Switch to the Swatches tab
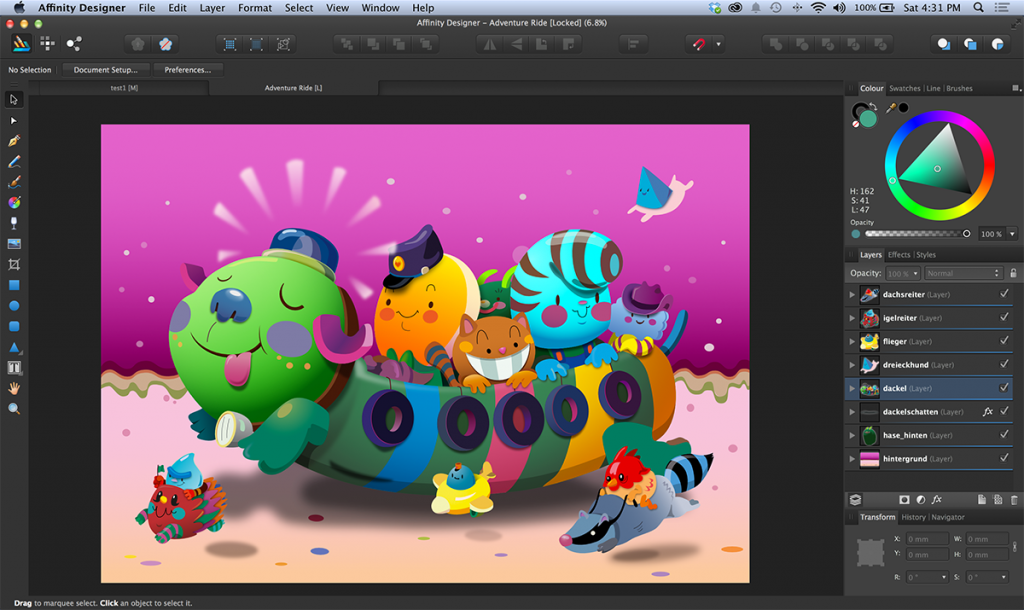The height and width of the screenshot is (610, 1024). coord(904,89)
